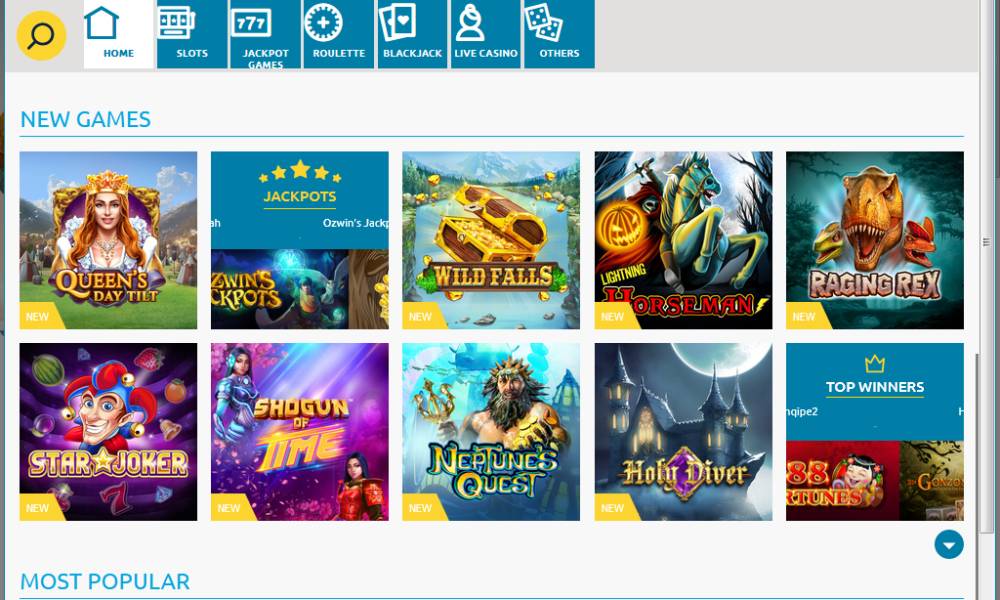This screenshot has height=600, width=1000.
Task: Click the house icon in Home tab
Action: tap(102, 23)
